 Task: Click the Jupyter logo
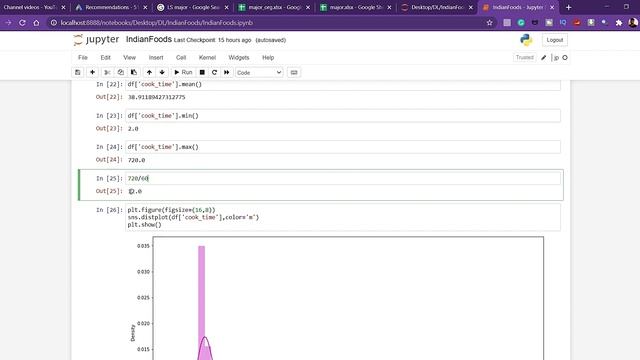click(x=96, y=40)
